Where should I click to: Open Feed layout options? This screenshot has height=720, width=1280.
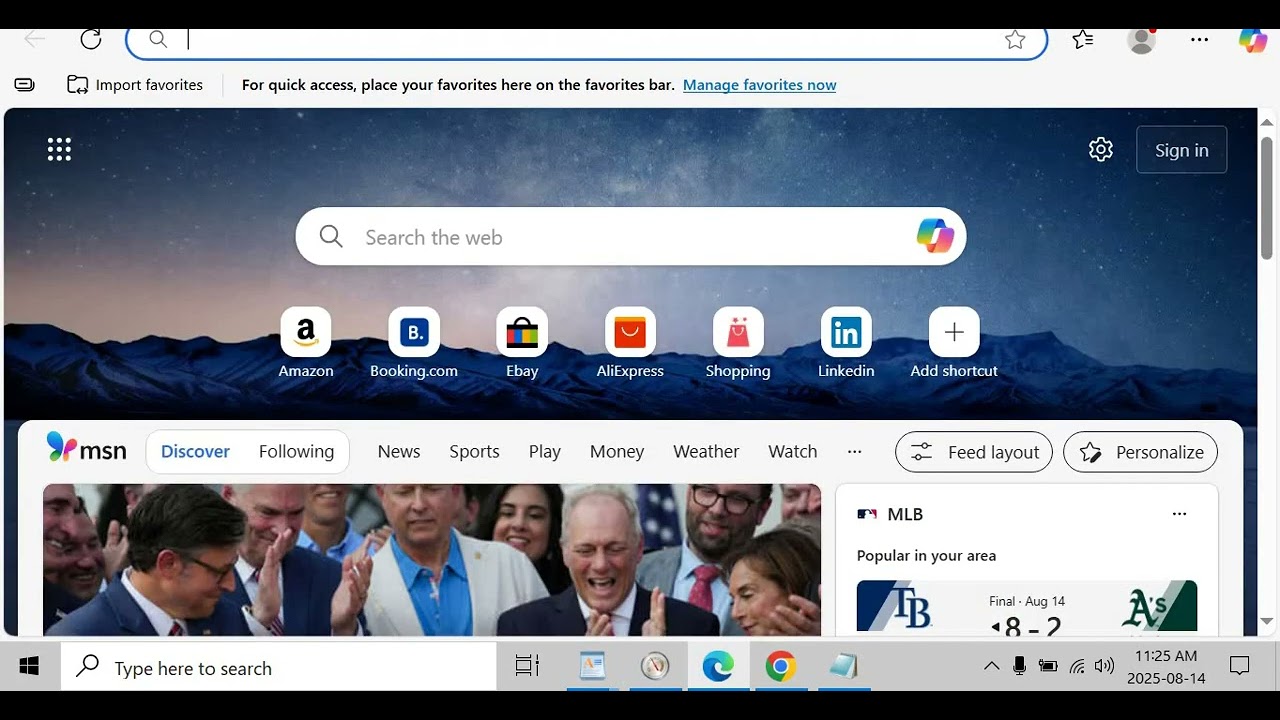974,452
